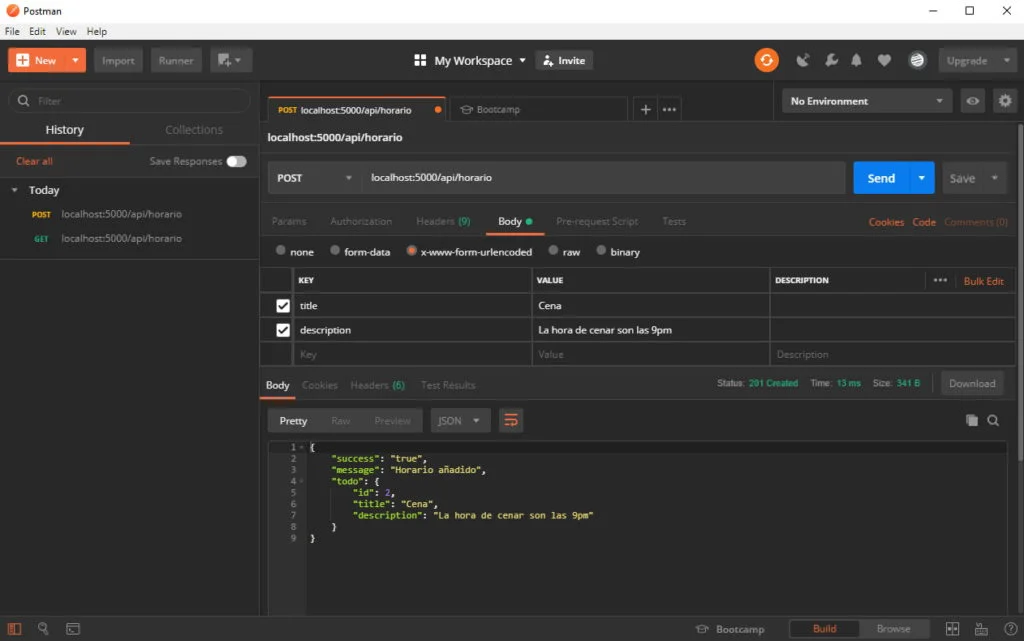Click the Bootcamp item in the status bar
The image size is (1024, 641).
730,629
